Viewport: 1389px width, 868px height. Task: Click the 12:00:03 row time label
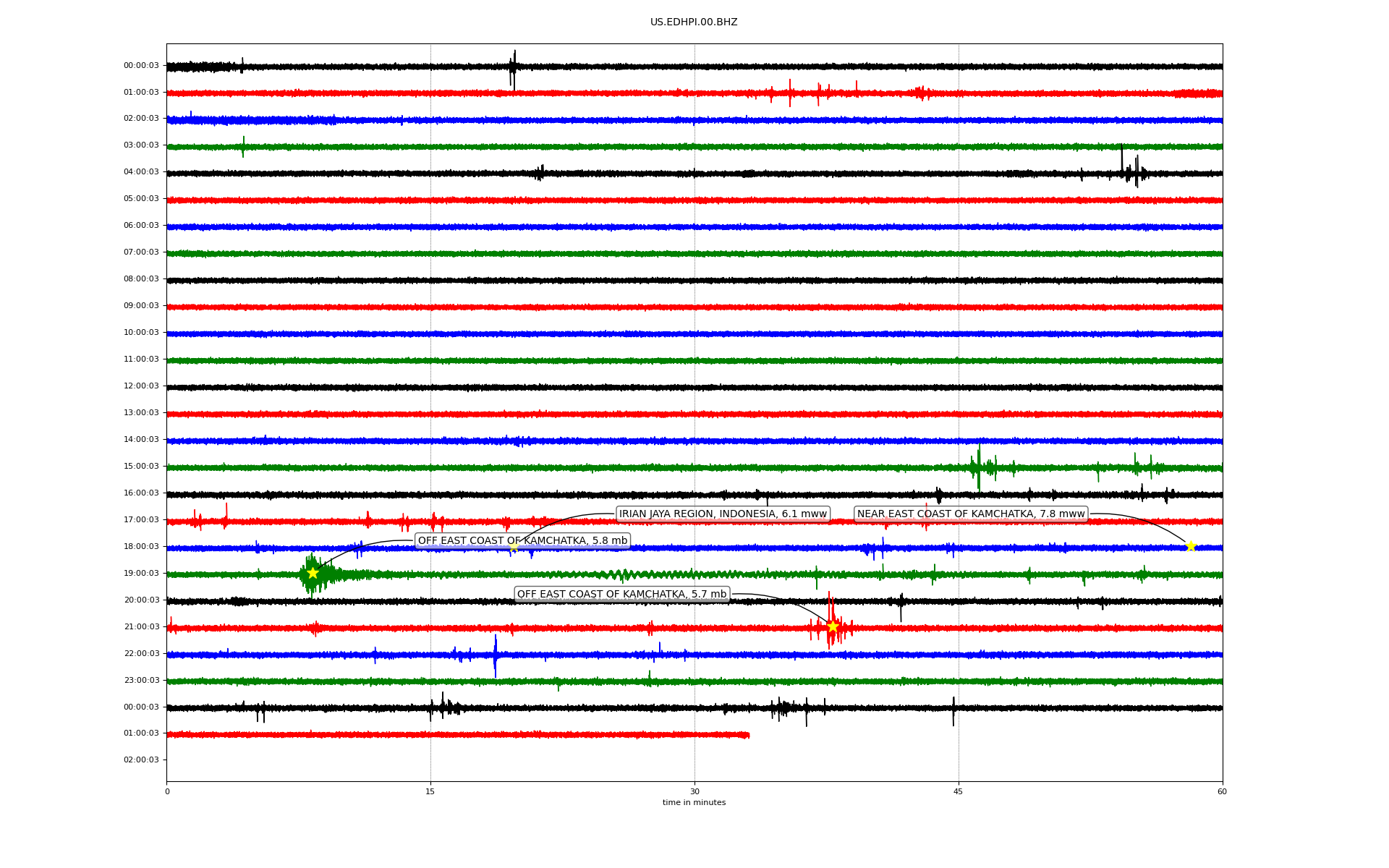pyautogui.click(x=141, y=386)
